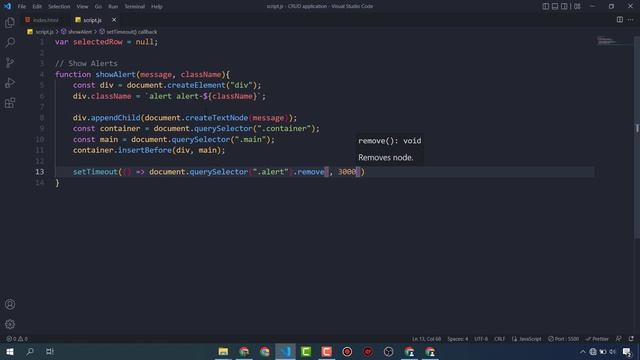Open the Source Control view
This screenshot has height=360, width=640.
coord(10,62)
